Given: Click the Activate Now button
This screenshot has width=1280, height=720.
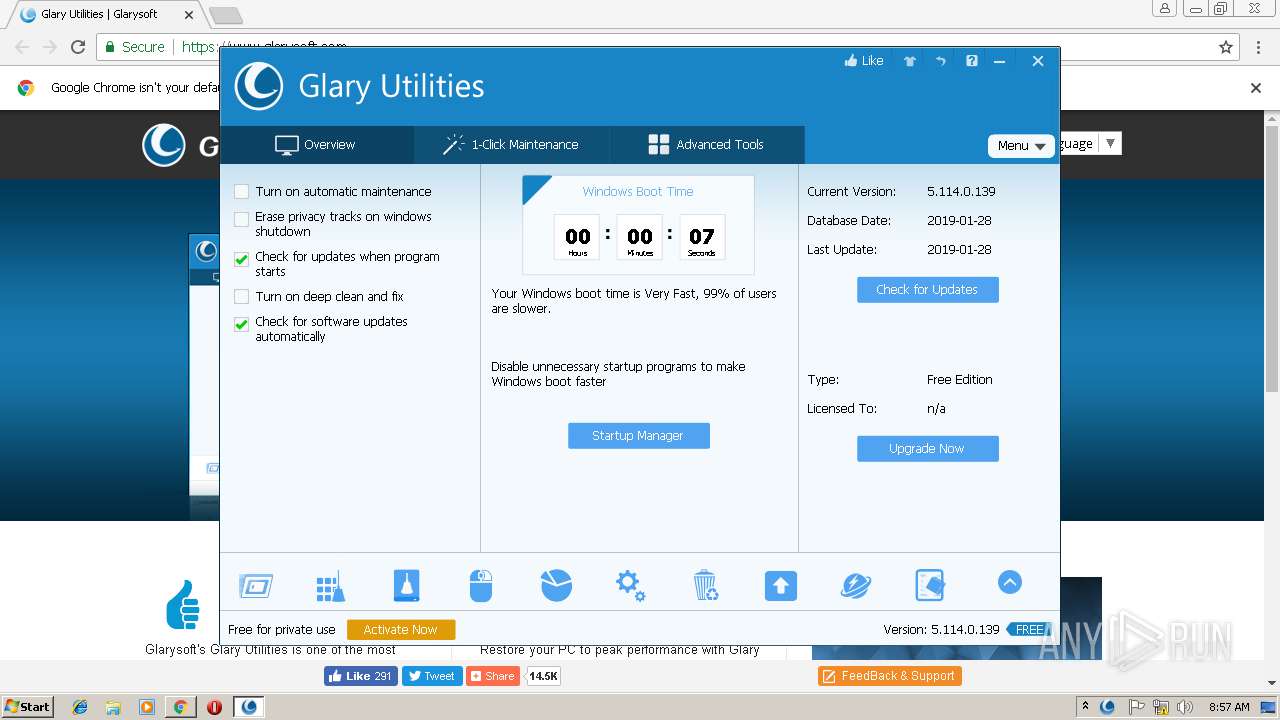Looking at the screenshot, I should (401, 630).
